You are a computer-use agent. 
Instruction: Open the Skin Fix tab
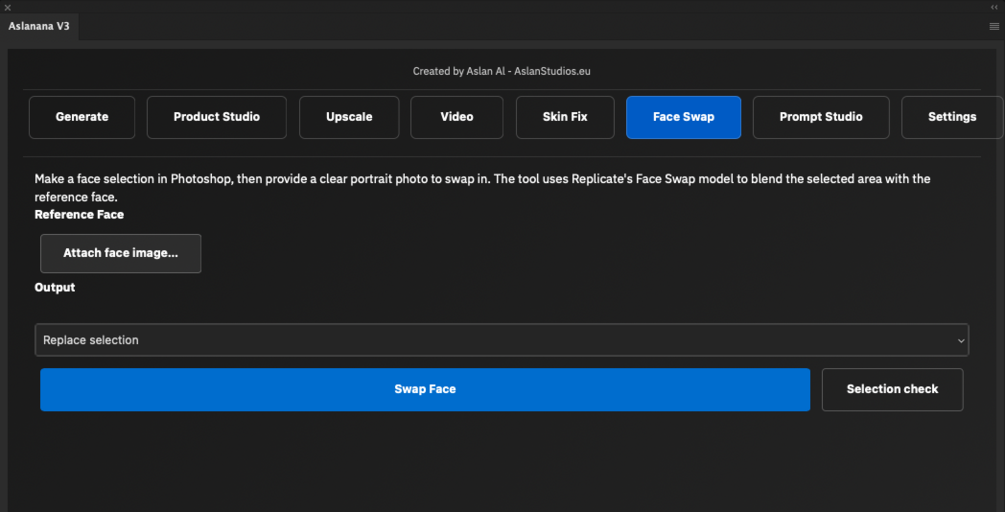(x=565, y=117)
